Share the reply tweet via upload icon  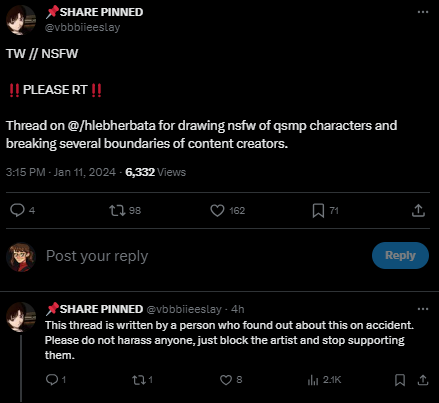point(423,380)
